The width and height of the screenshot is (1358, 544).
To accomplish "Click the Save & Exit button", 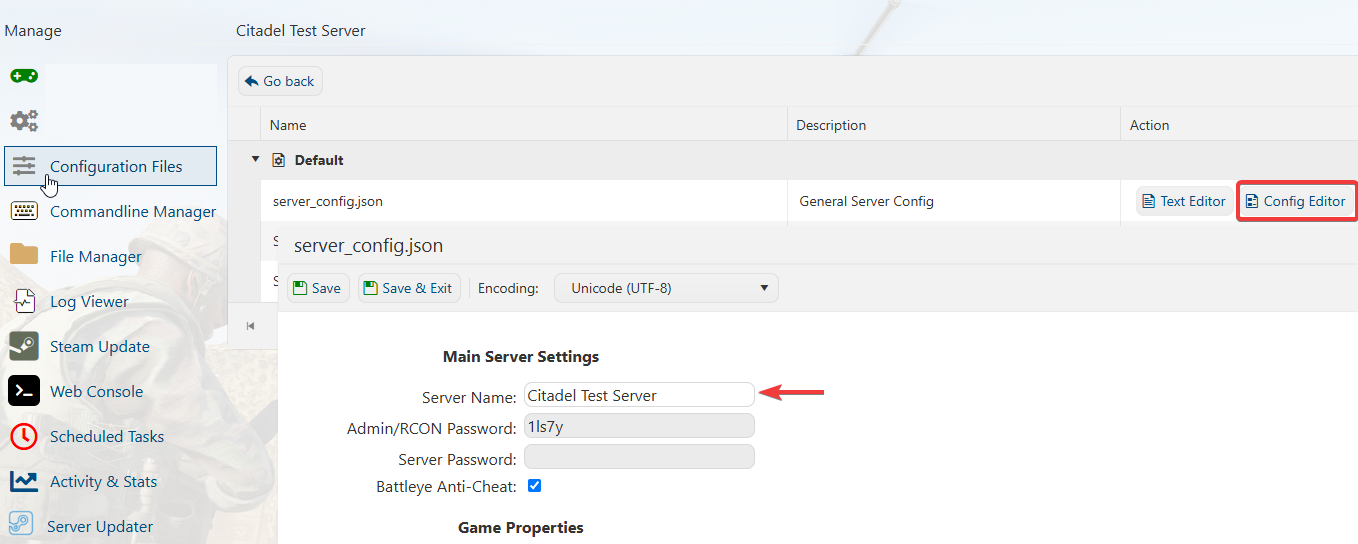I will [408, 288].
